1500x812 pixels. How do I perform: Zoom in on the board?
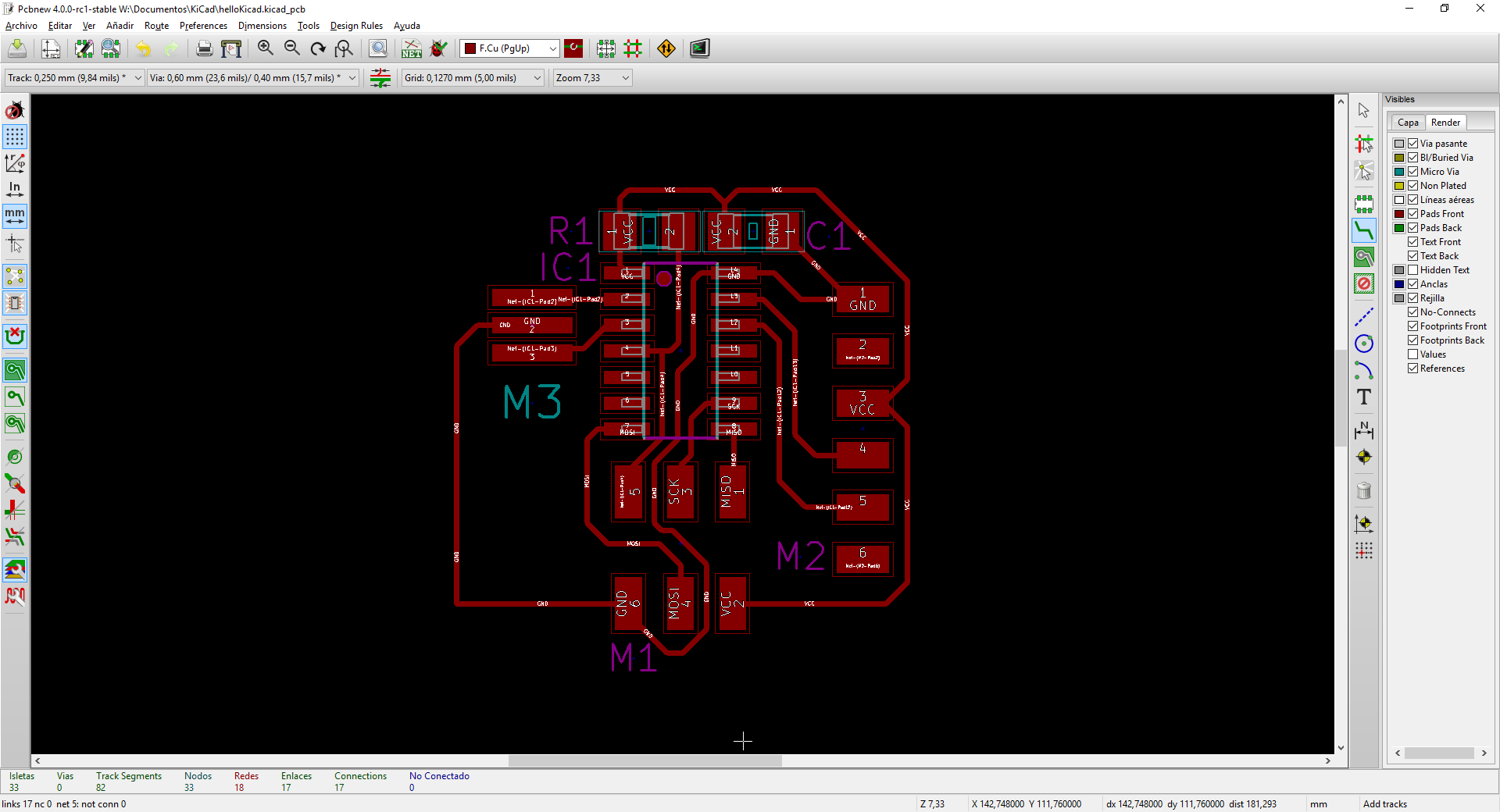click(266, 48)
